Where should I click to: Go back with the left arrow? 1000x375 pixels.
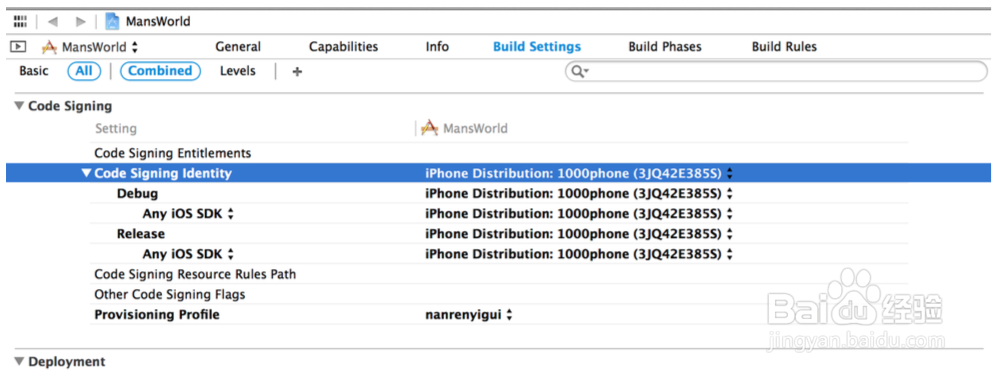click(53, 22)
